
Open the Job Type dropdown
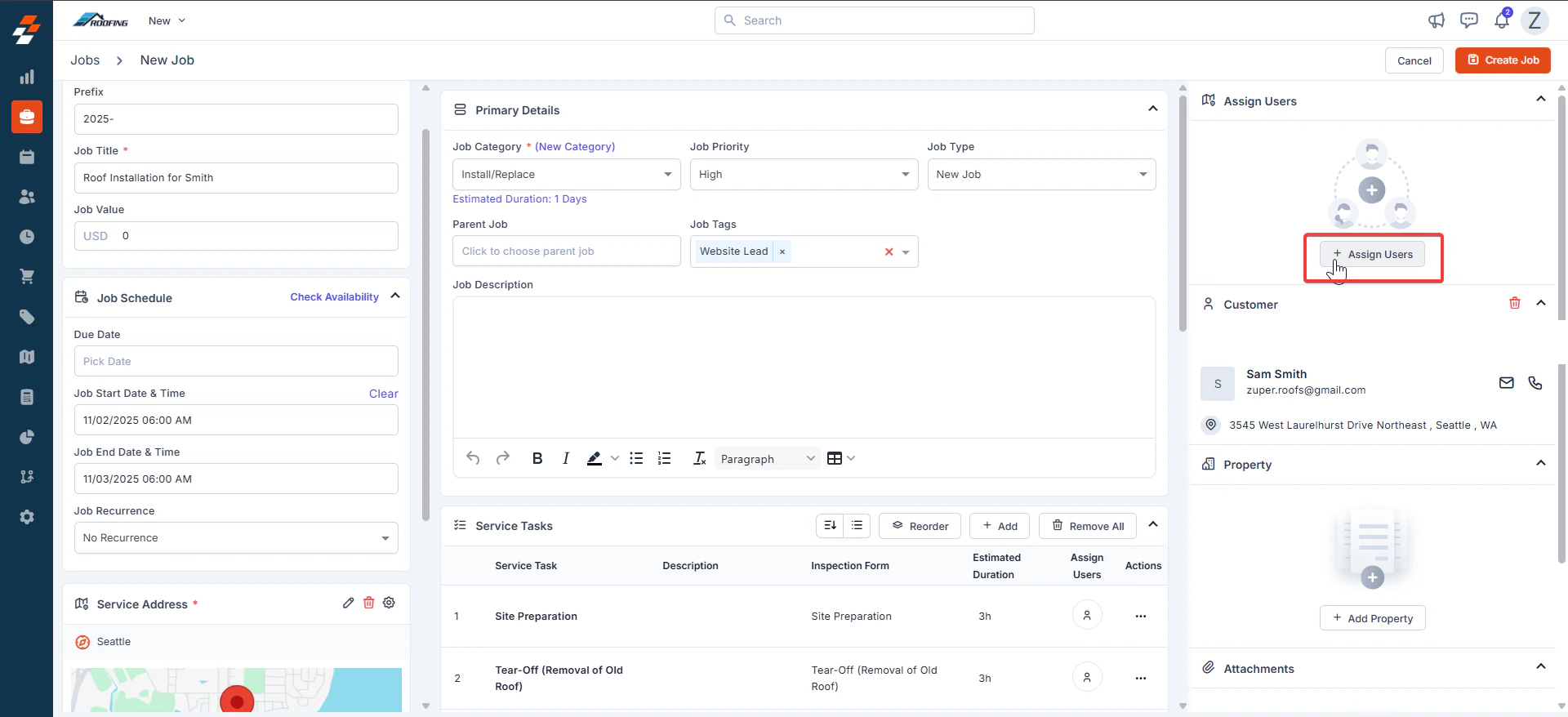(1041, 175)
